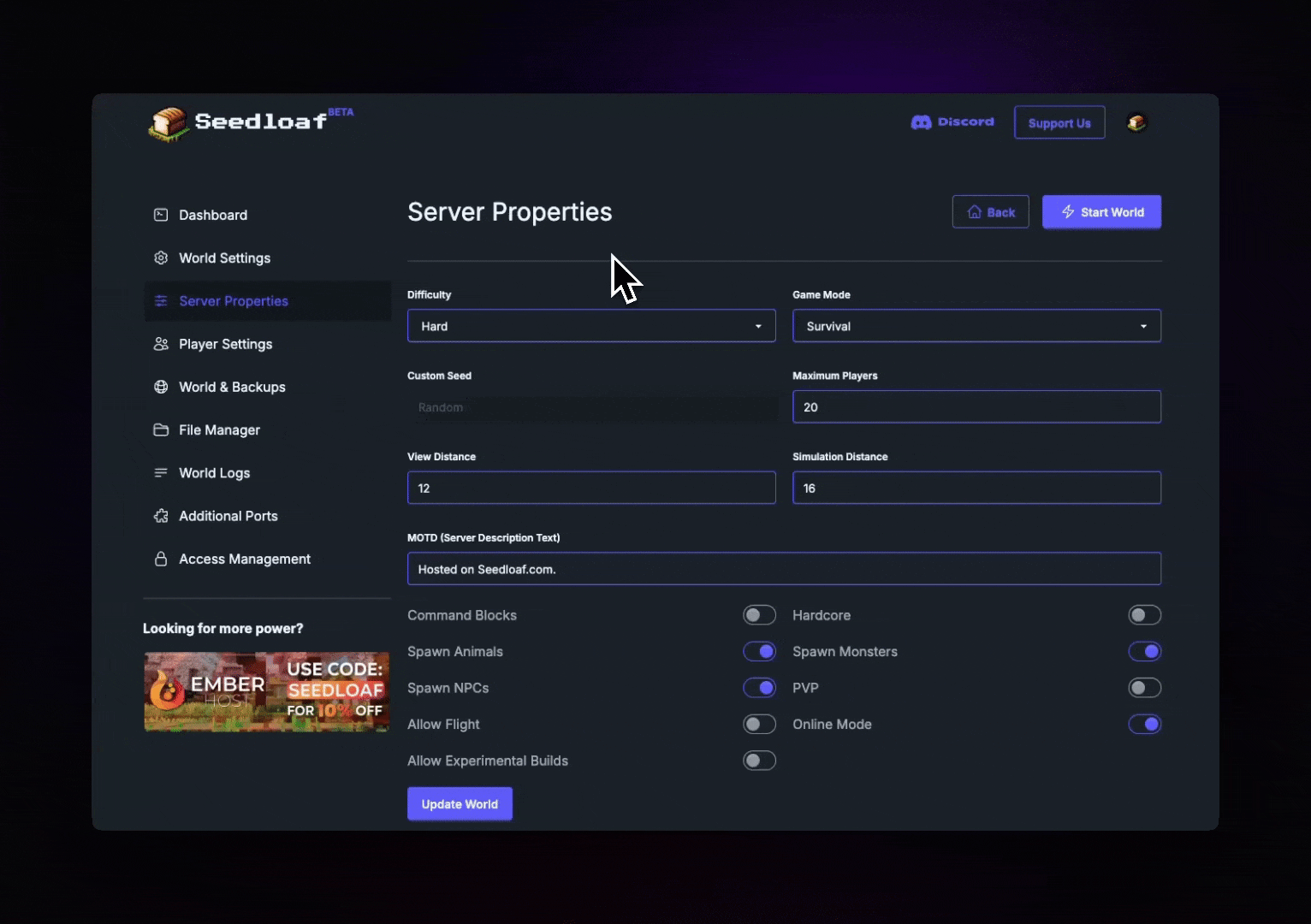Disable the Spawn Monsters toggle
The image size is (1311, 924).
[1144, 652]
